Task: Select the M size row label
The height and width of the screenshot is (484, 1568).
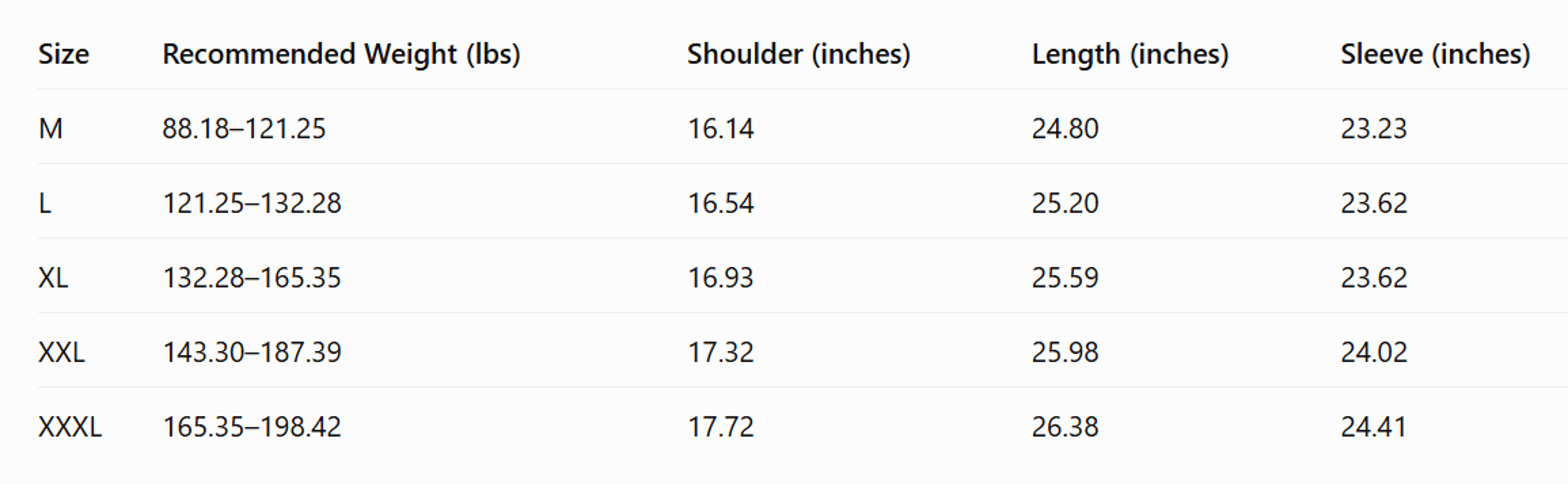Action: click(x=51, y=128)
